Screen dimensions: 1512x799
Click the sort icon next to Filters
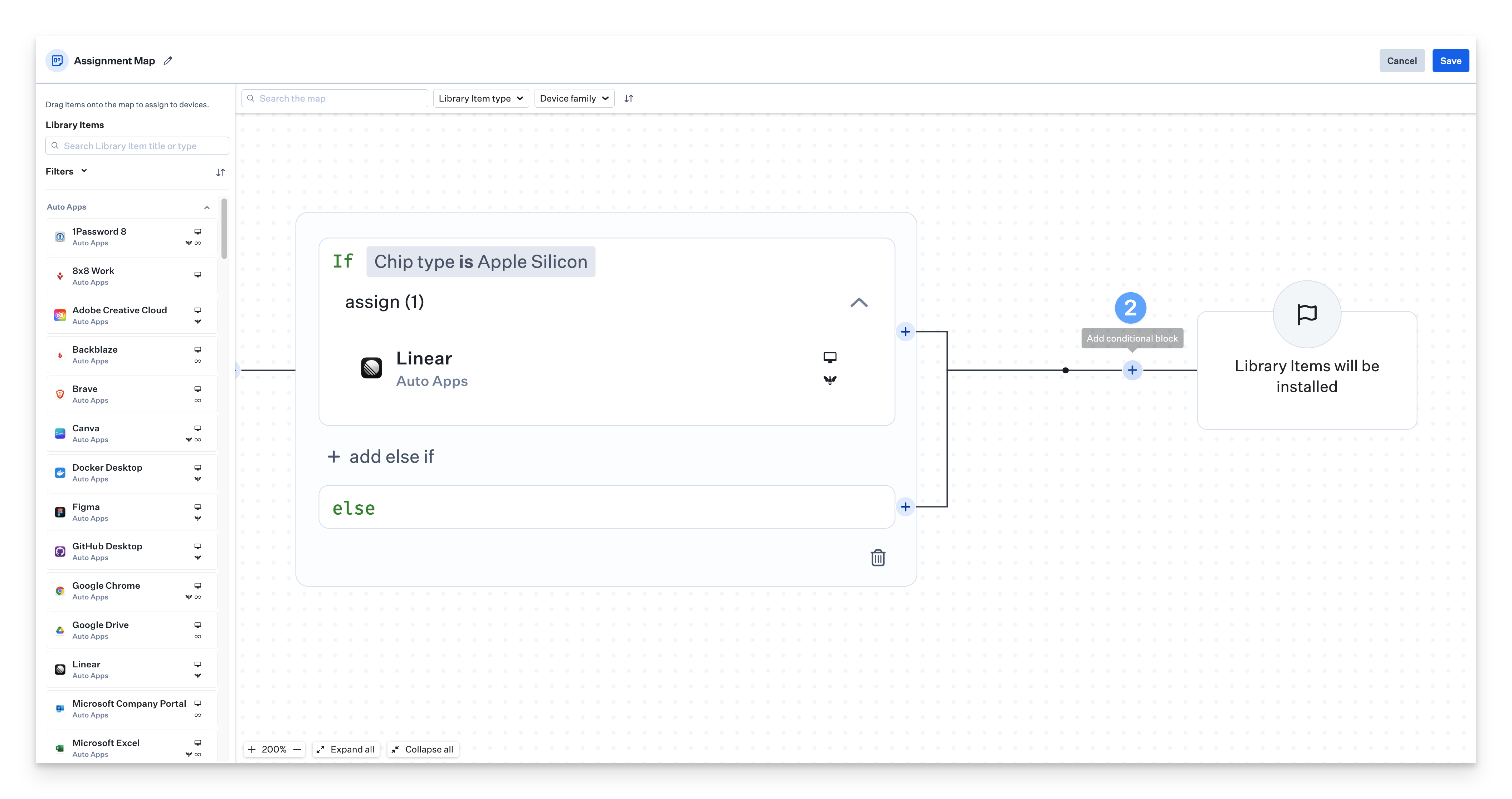[220, 172]
